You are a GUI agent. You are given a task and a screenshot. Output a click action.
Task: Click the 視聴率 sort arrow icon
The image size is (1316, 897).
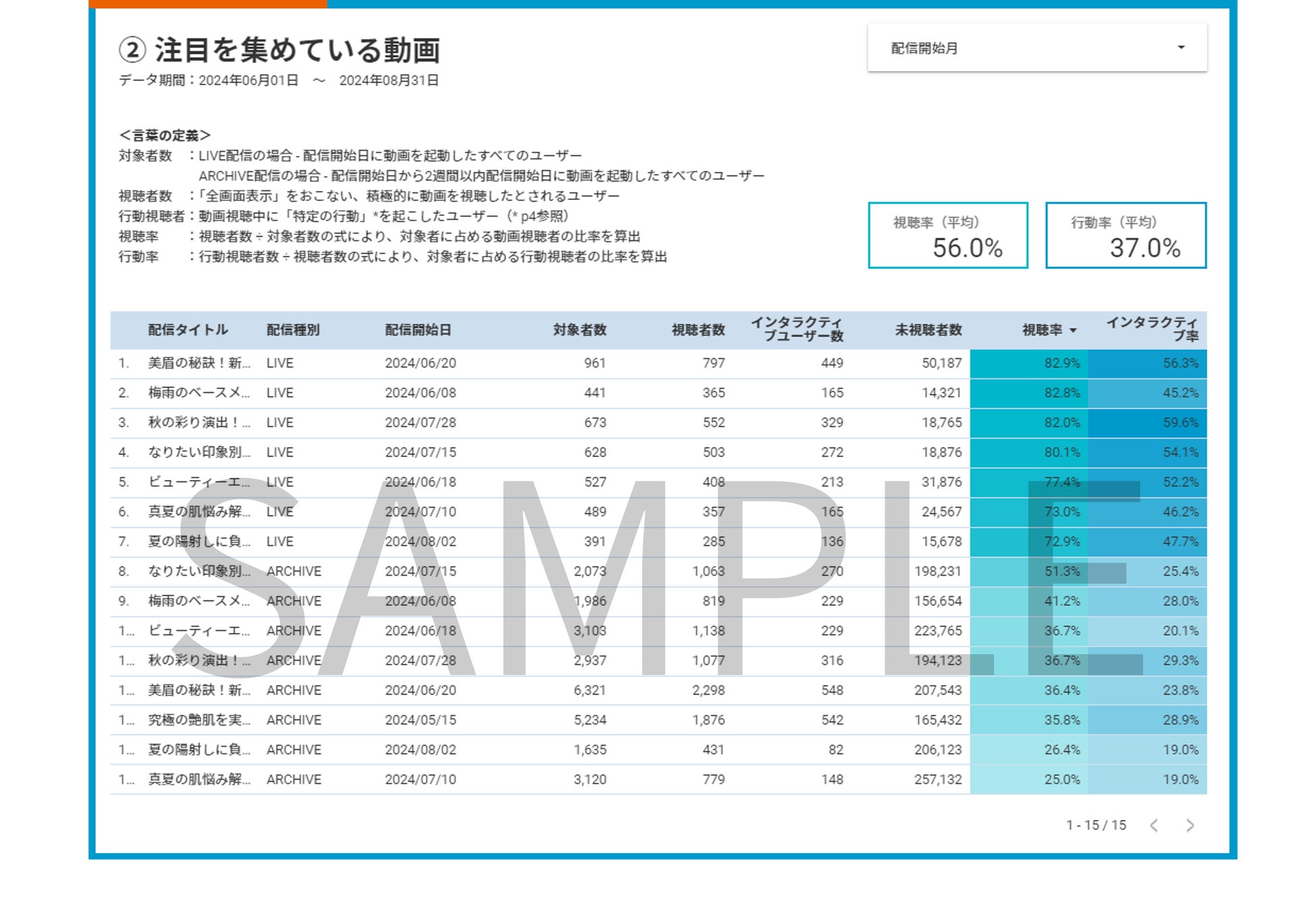click(1073, 330)
